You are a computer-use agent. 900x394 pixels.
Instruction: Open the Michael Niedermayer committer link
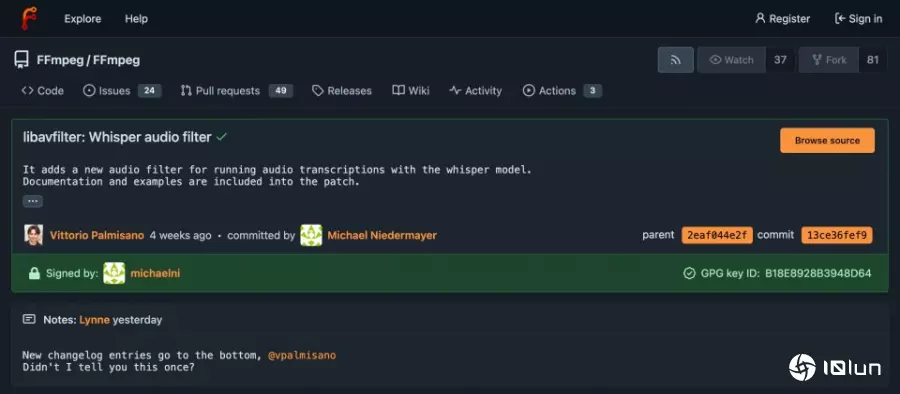pos(382,235)
